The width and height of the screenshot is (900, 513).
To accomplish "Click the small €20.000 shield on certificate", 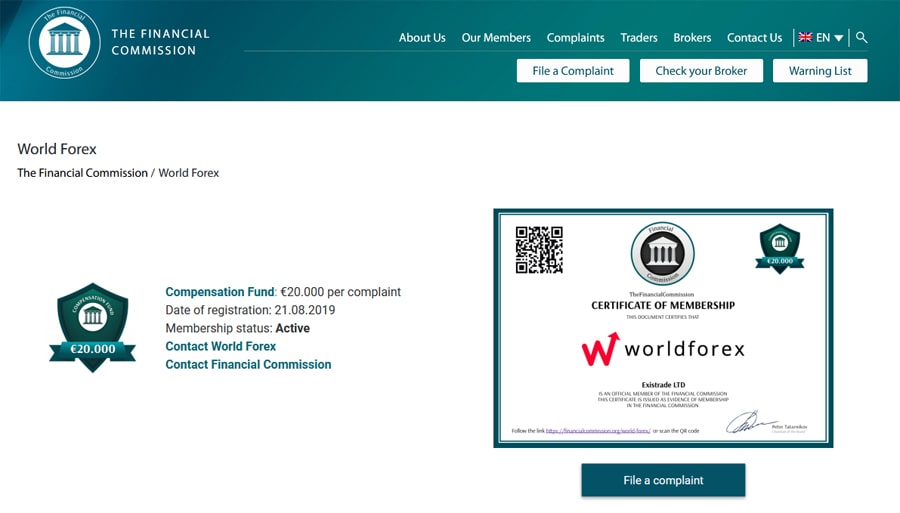I will (780, 248).
